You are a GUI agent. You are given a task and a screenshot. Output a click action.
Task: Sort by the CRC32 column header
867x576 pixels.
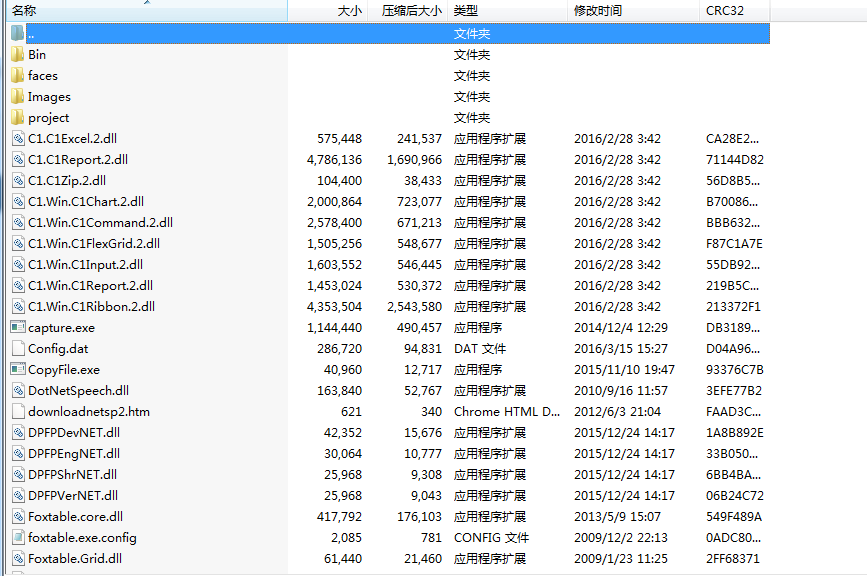[x=735, y=11]
